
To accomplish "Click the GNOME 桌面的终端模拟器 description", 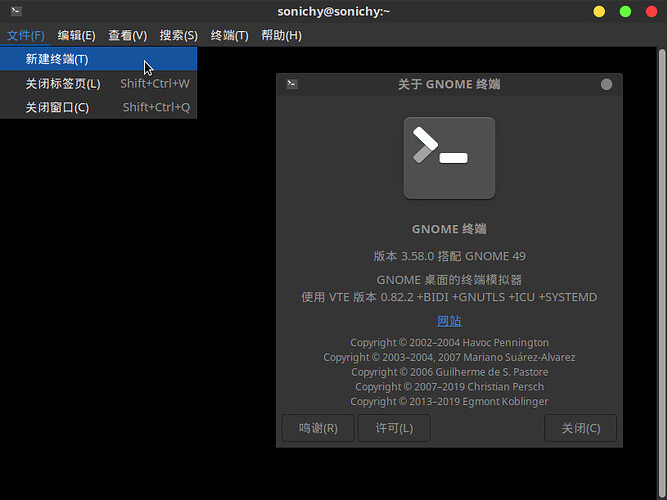I will point(449,280).
